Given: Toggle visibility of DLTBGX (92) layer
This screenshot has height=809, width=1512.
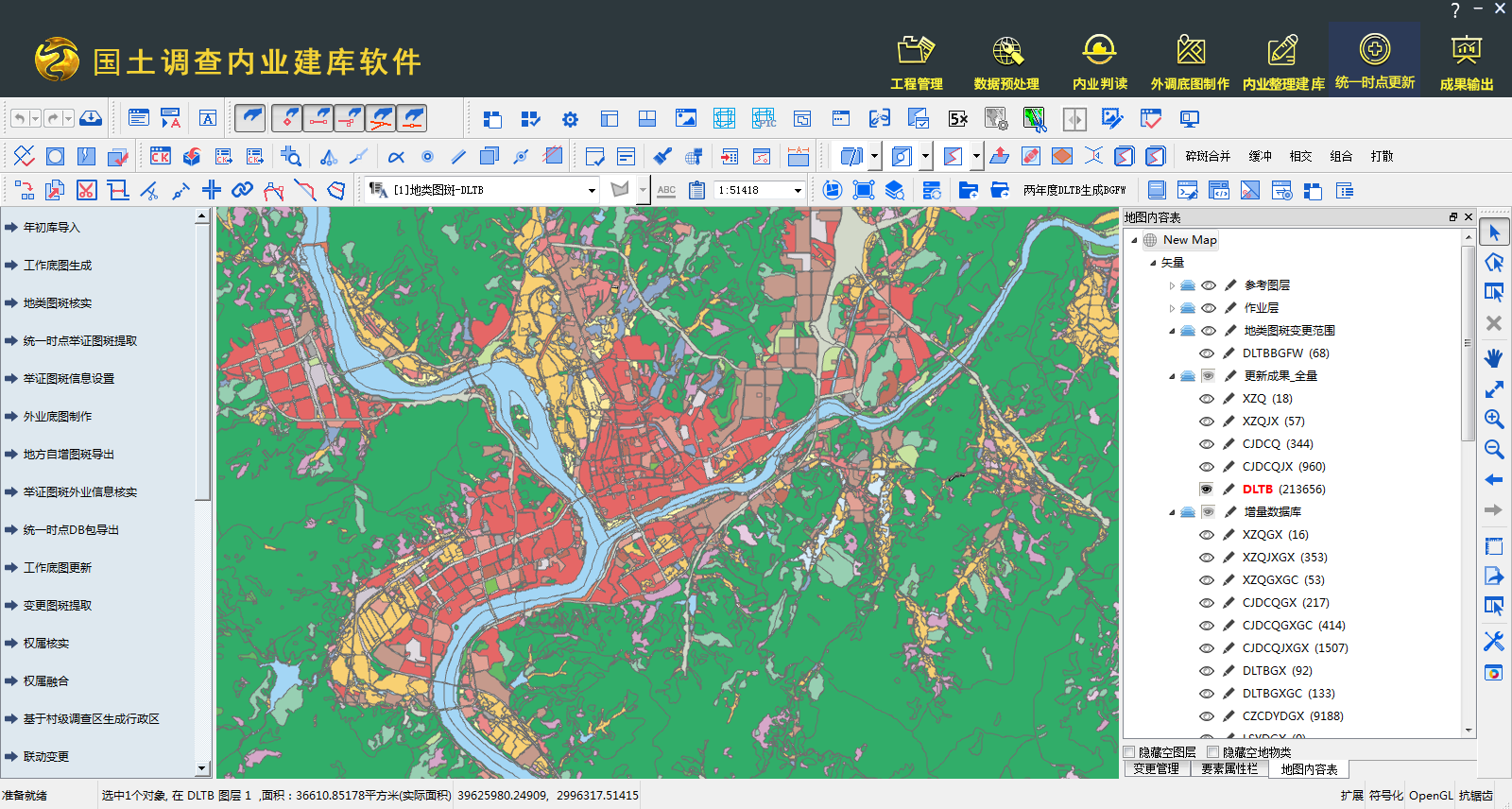Looking at the screenshot, I should pyautogui.click(x=1207, y=670).
